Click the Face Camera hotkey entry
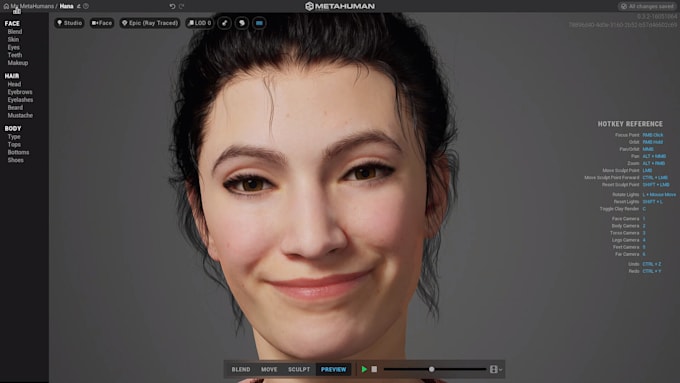680x383 pixels. click(x=628, y=219)
